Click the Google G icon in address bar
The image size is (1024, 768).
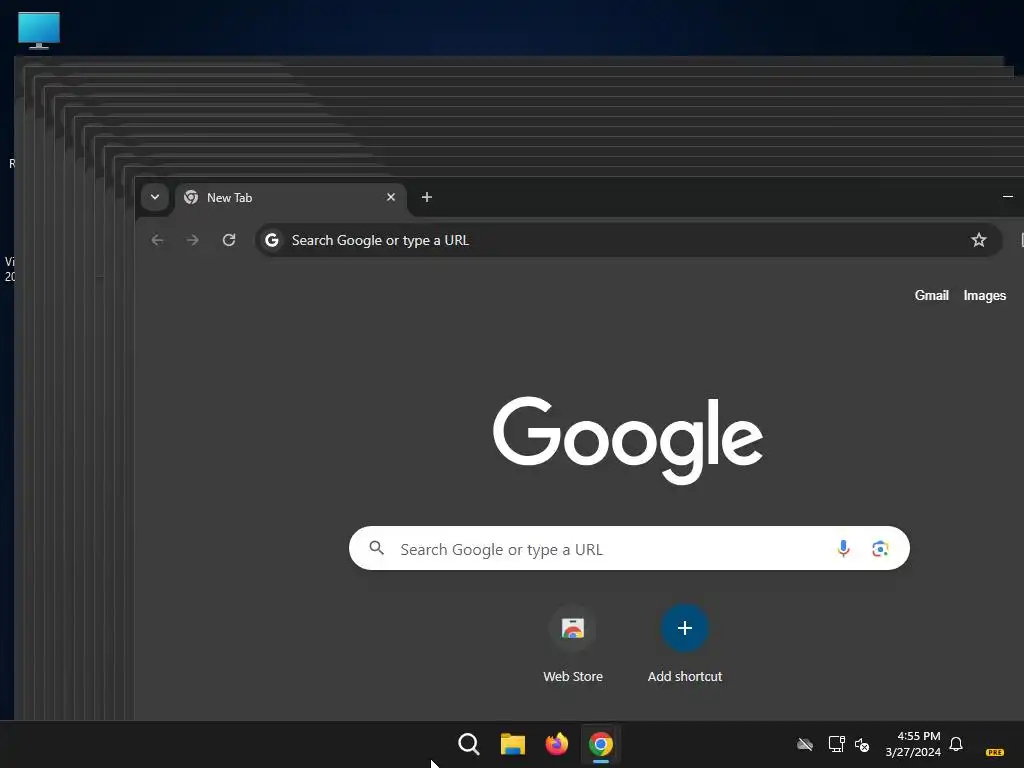pos(272,240)
